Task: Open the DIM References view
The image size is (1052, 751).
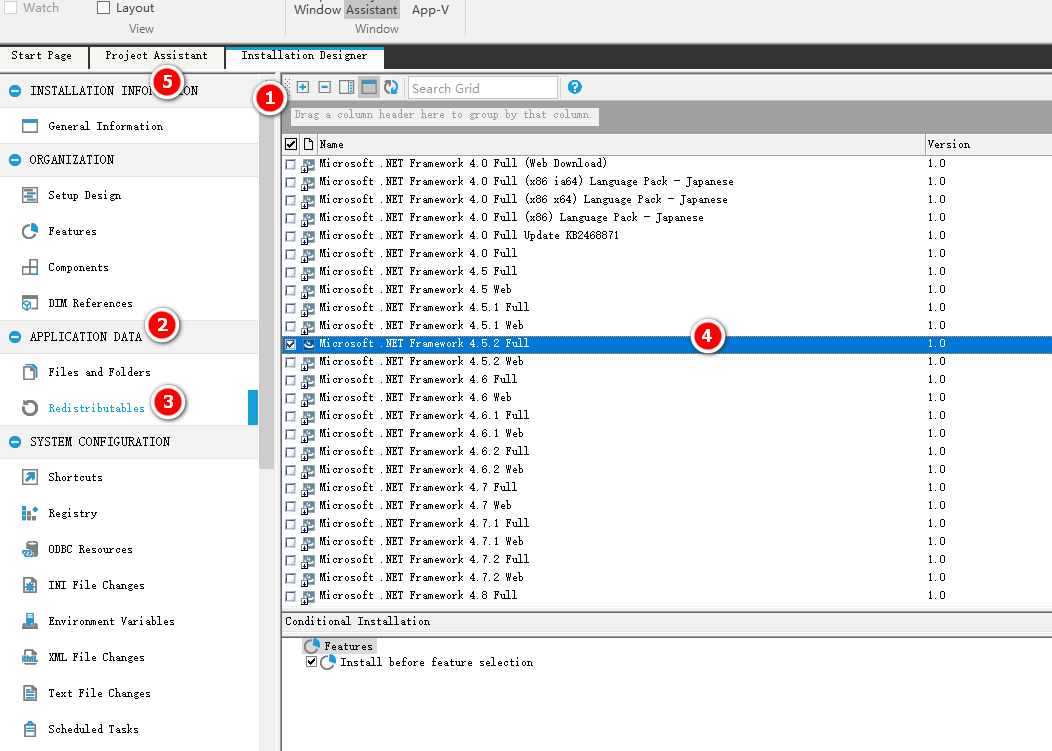Action: coord(90,303)
